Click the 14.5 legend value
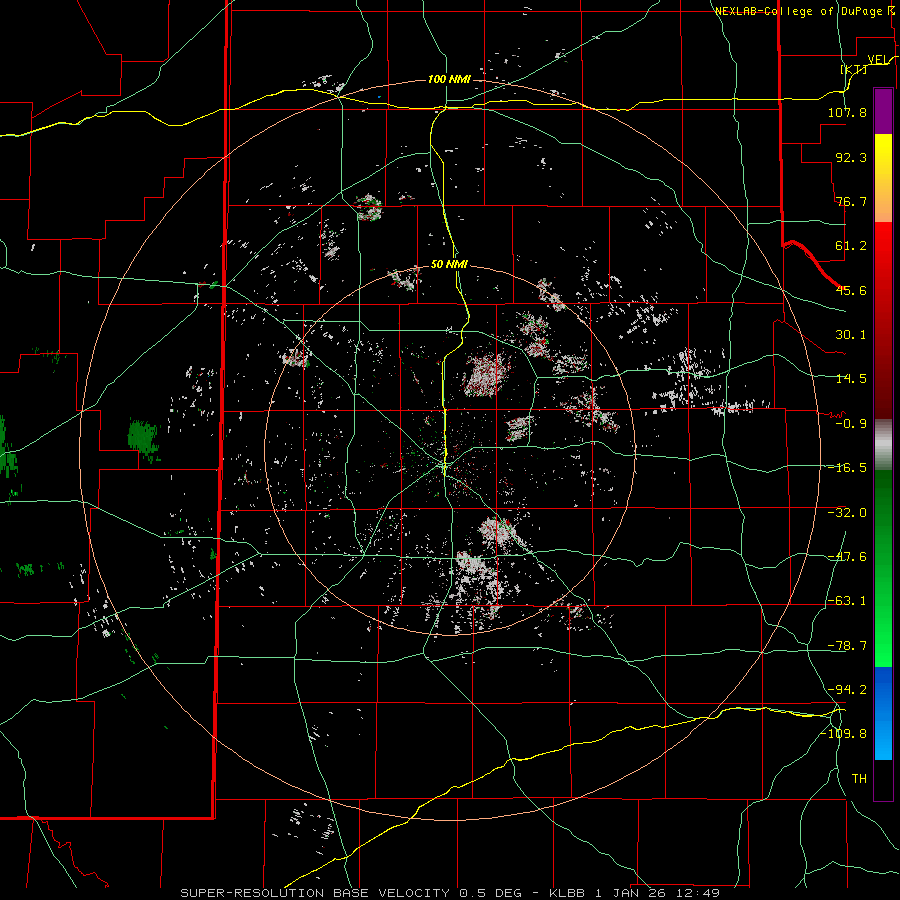The width and height of the screenshot is (900, 900). pos(851,379)
